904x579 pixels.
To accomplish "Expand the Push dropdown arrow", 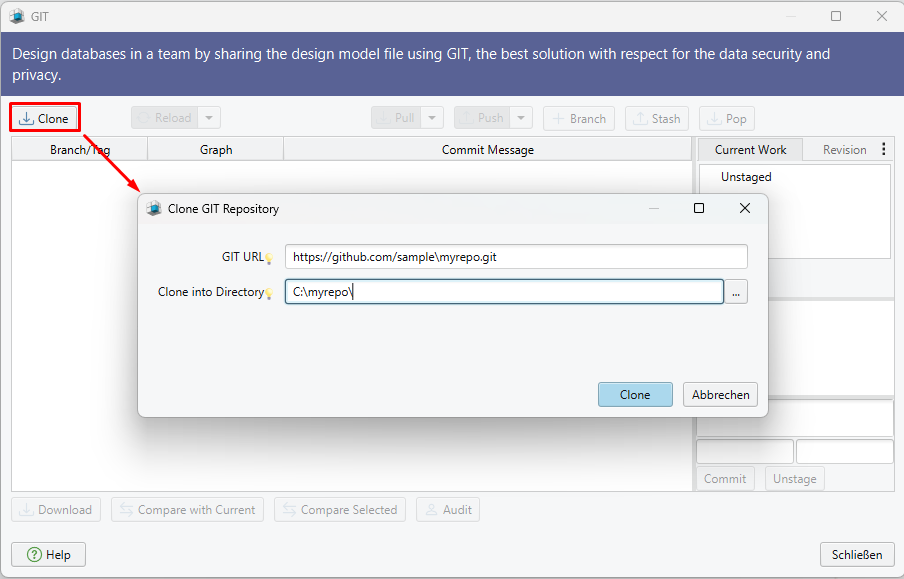I will tap(521, 118).
